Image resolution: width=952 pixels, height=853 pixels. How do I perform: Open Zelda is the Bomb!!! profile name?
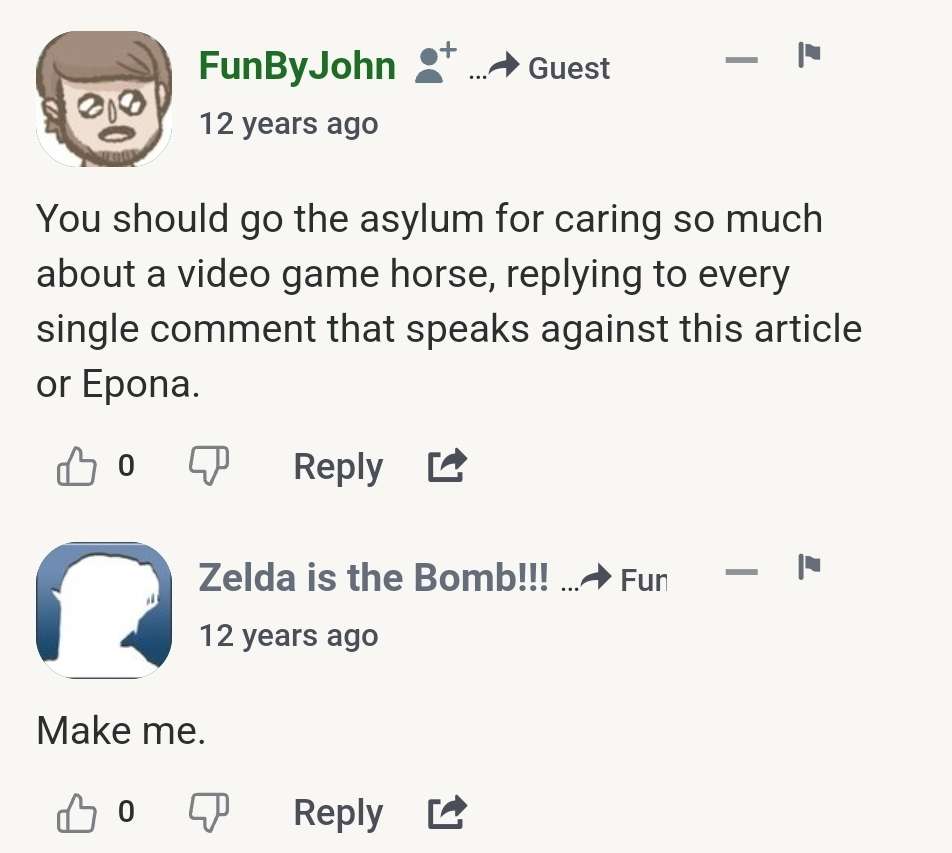(373, 577)
